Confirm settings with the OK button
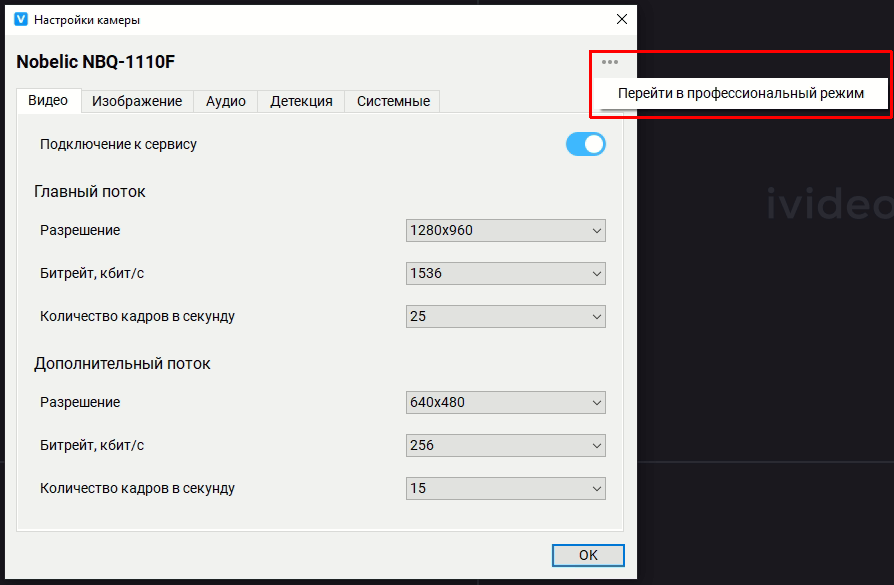The image size is (894, 585). click(588, 555)
